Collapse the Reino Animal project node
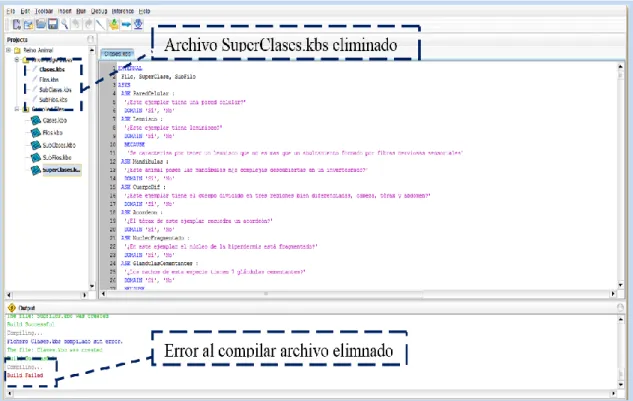The height and width of the screenshot is (401, 633). pyautogui.click(x=8, y=50)
